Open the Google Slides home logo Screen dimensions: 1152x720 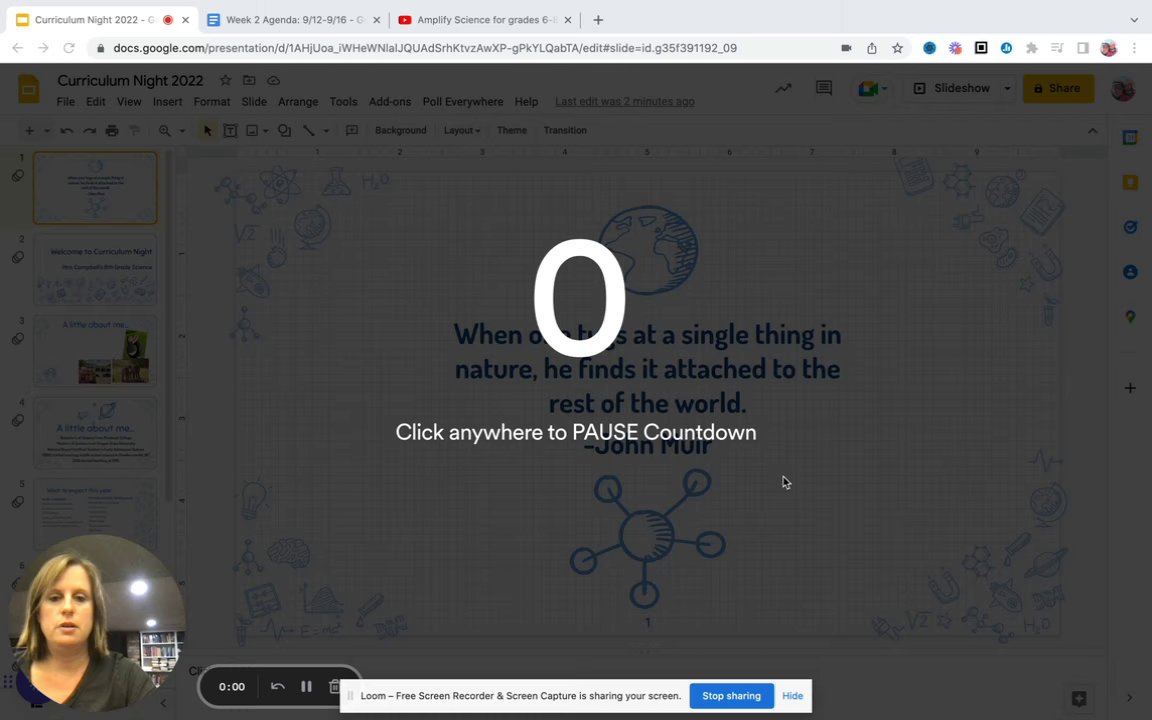pyautogui.click(x=29, y=90)
